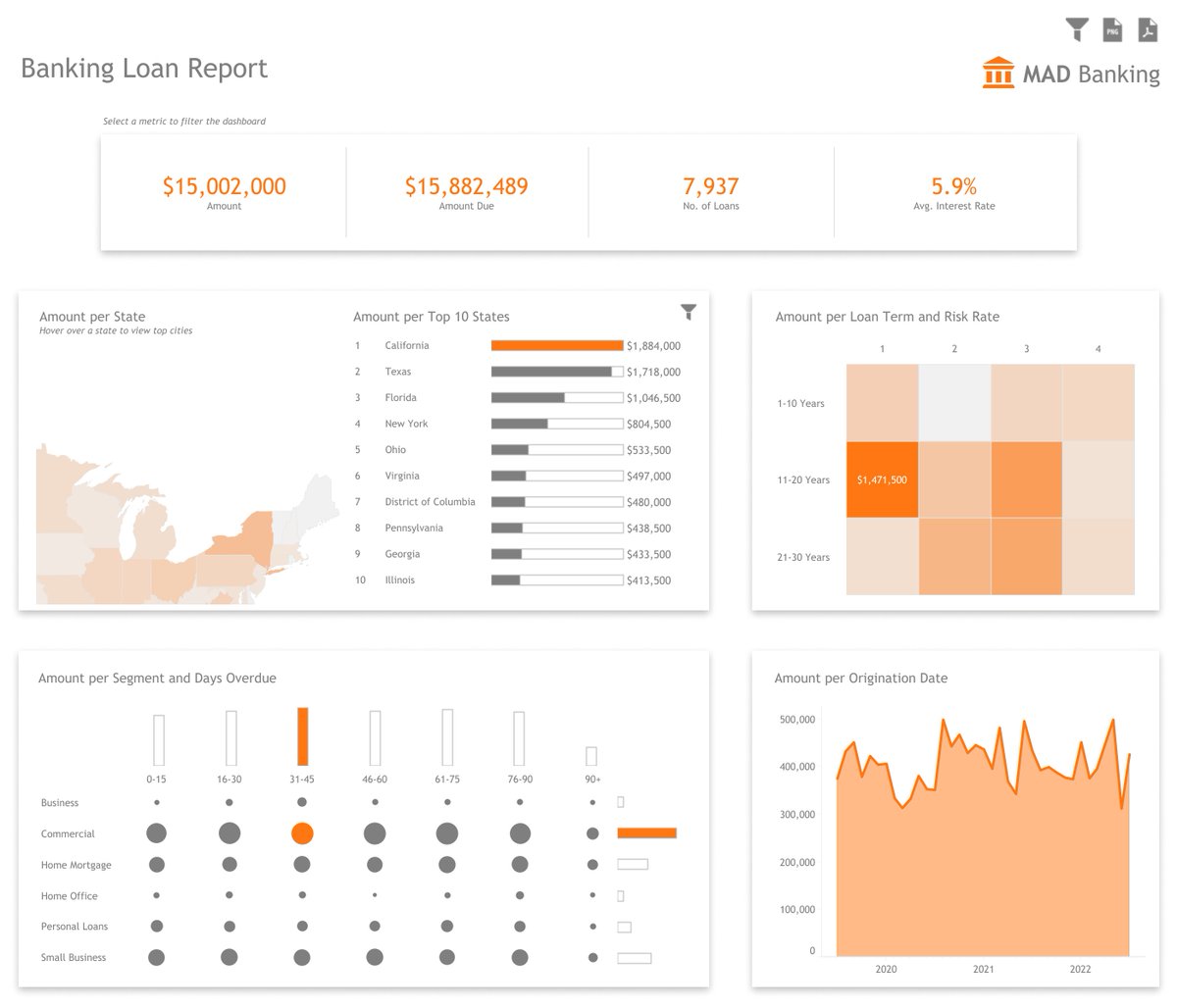Image resolution: width=1177 pixels, height=1008 pixels.
Task: Click the $1,884,000 value for California
Action: tap(653, 346)
